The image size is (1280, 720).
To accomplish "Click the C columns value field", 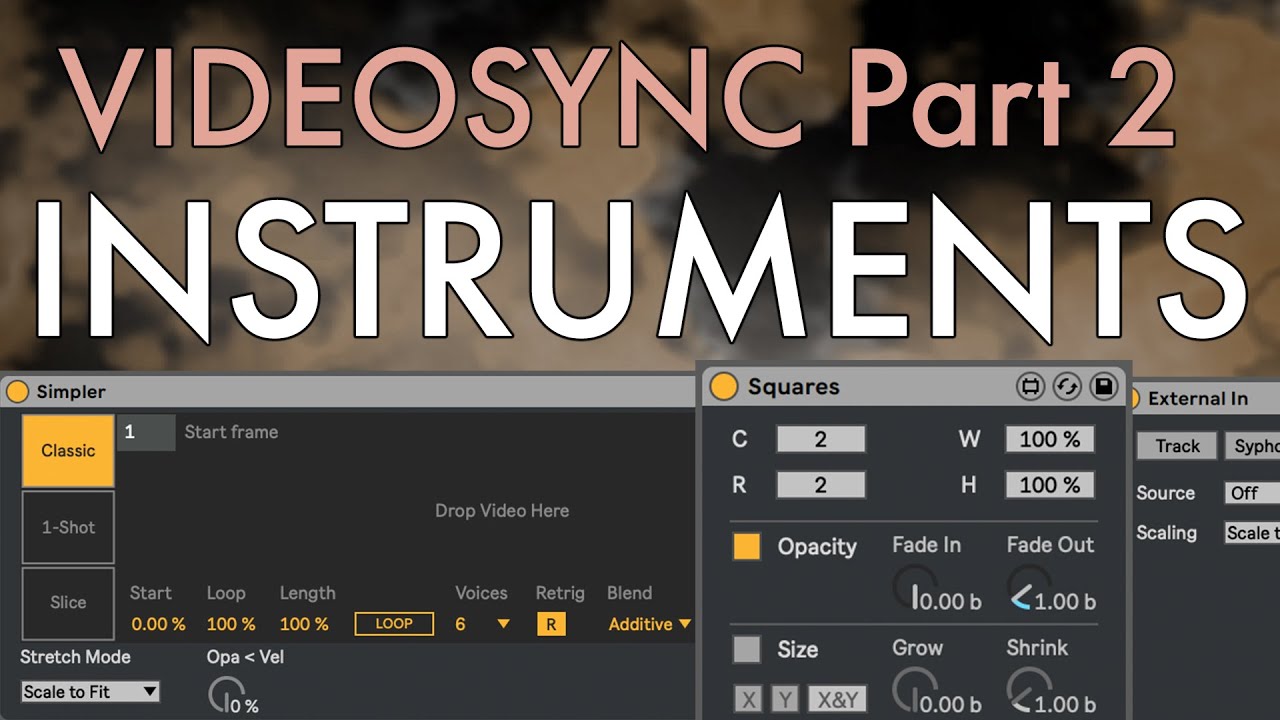I will (x=821, y=439).
